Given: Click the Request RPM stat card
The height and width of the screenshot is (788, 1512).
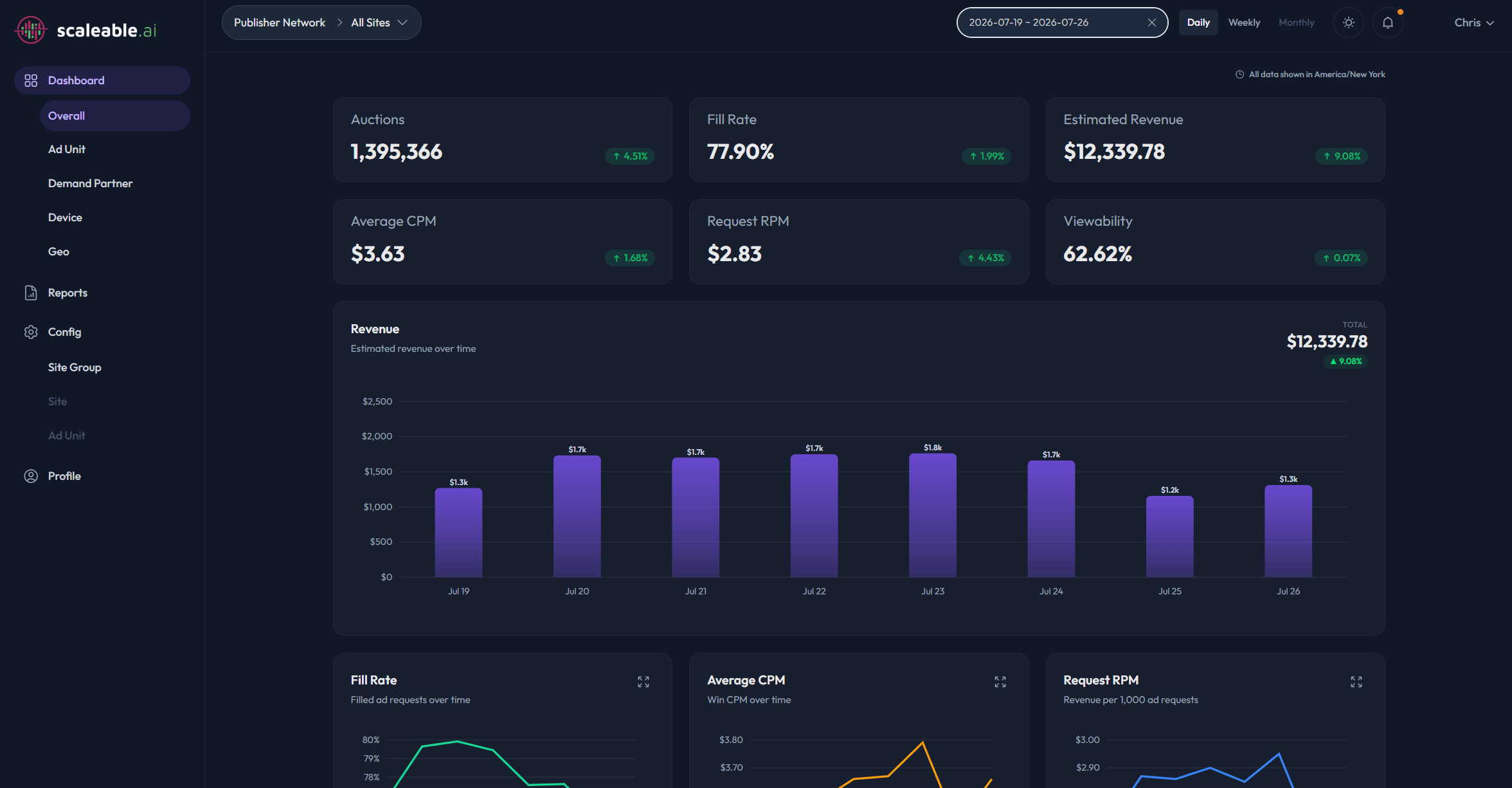Looking at the screenshot, I should (859, 242).
